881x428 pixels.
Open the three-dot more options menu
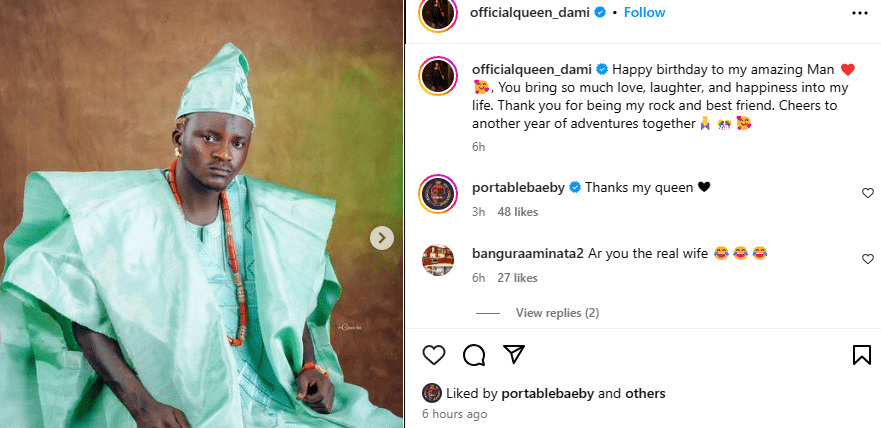860,13
